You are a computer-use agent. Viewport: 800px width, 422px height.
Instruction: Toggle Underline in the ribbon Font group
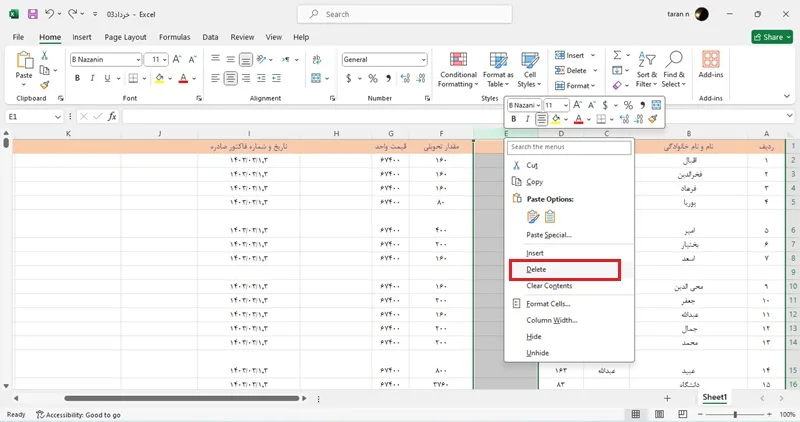[x=107, y=78]
